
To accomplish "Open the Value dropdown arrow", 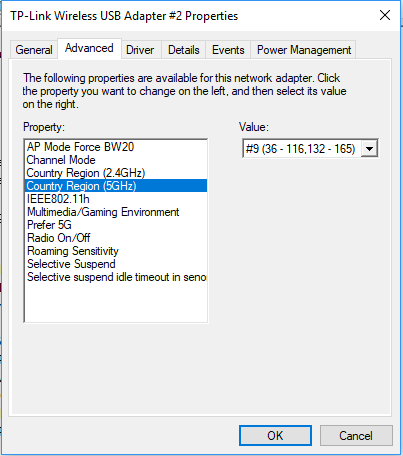I will pos(369,149).
